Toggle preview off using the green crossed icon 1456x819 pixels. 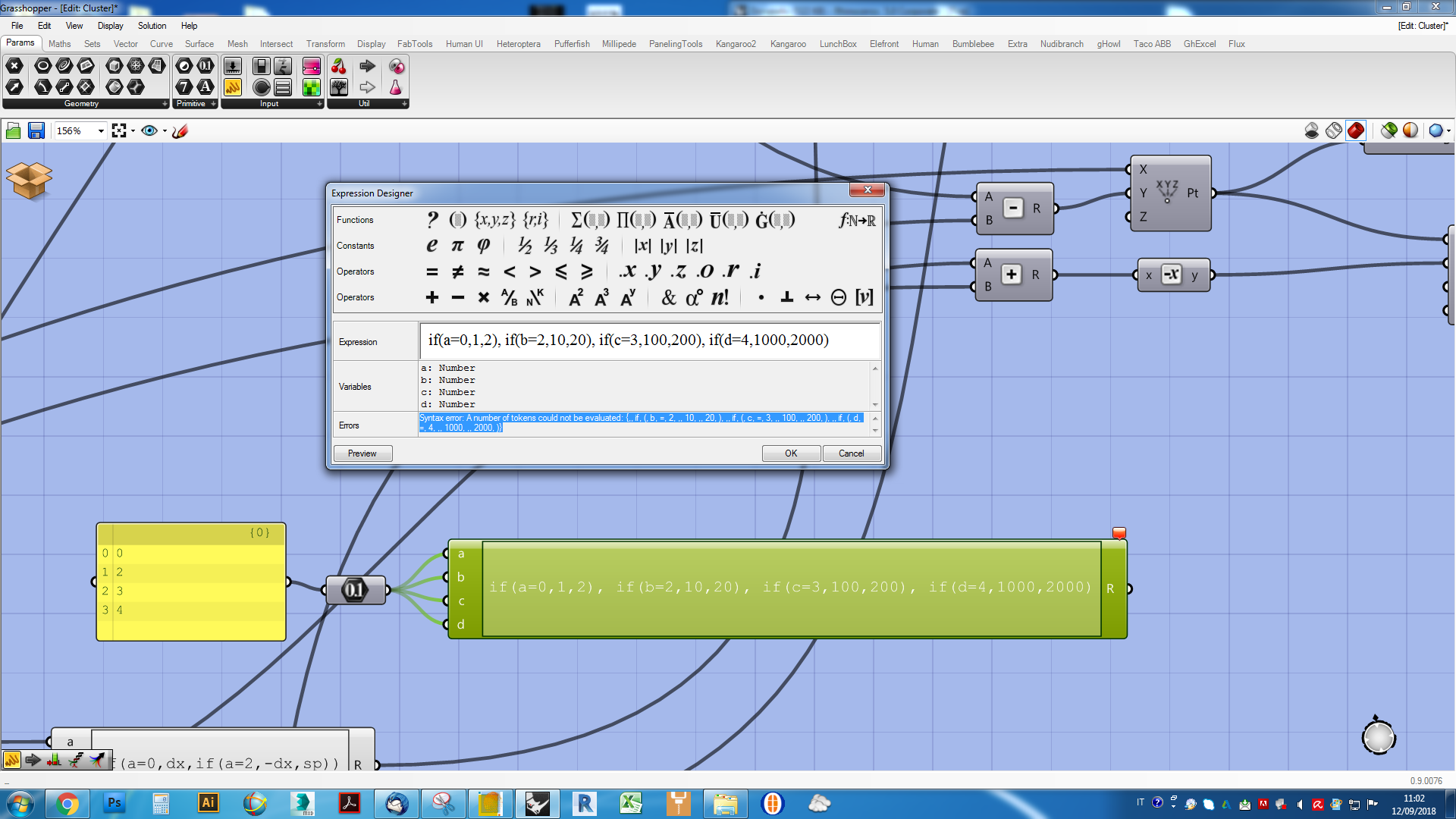tap(1389, 130)
